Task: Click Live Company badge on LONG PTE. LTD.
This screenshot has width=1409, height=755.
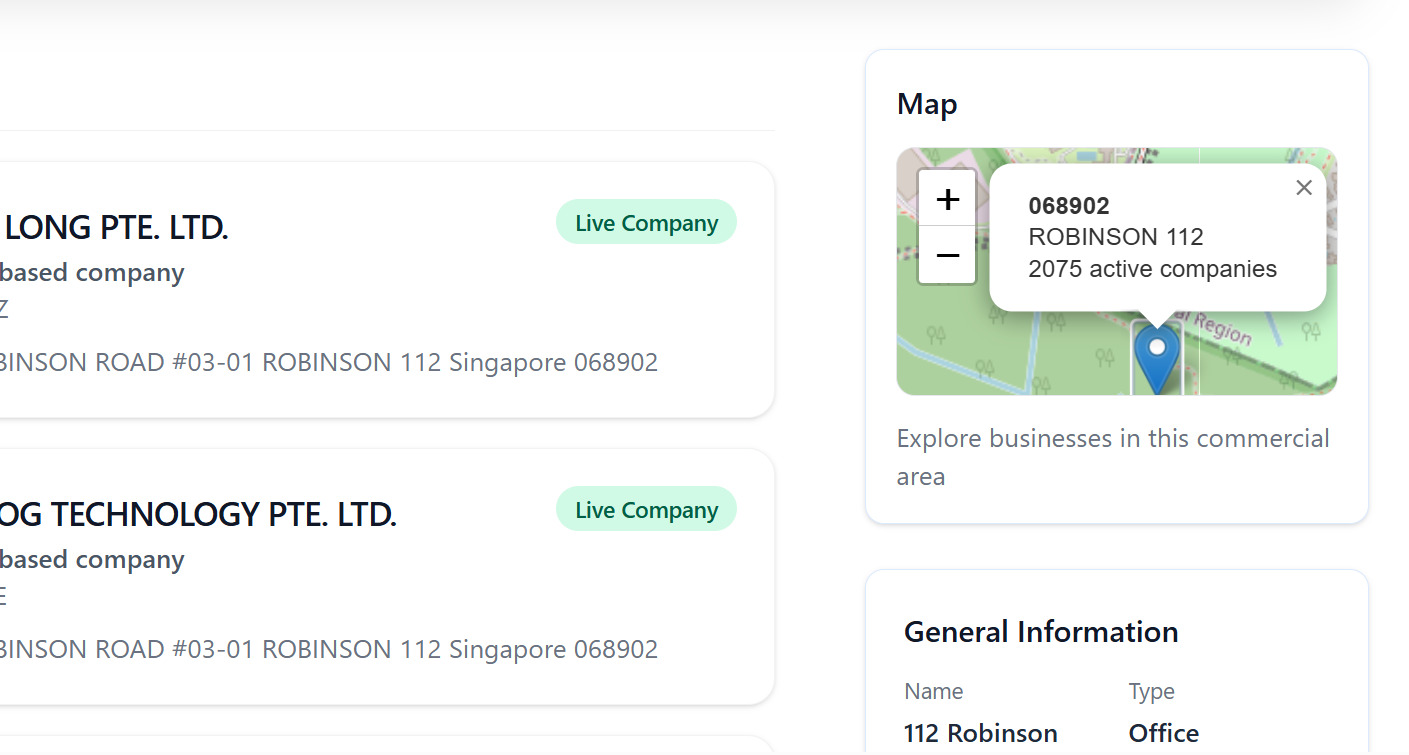Action: click(x=646, y=222)
